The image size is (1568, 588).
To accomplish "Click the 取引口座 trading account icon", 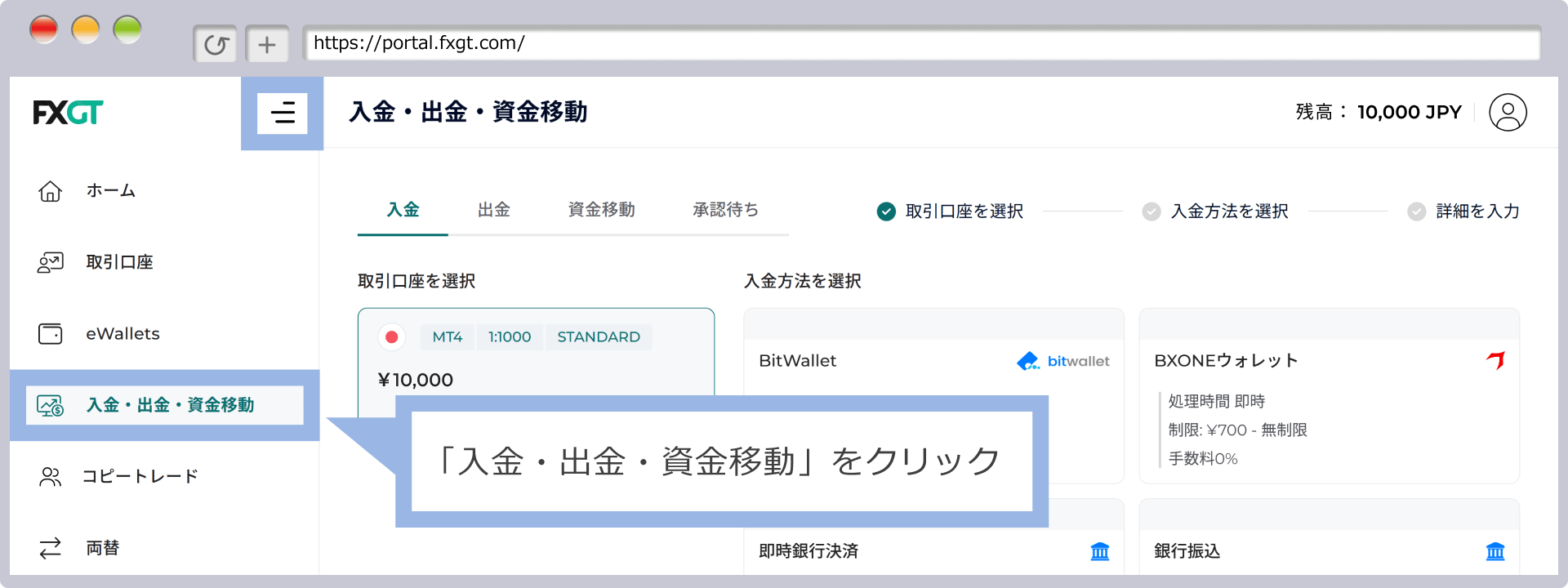I will click(51, 262).
